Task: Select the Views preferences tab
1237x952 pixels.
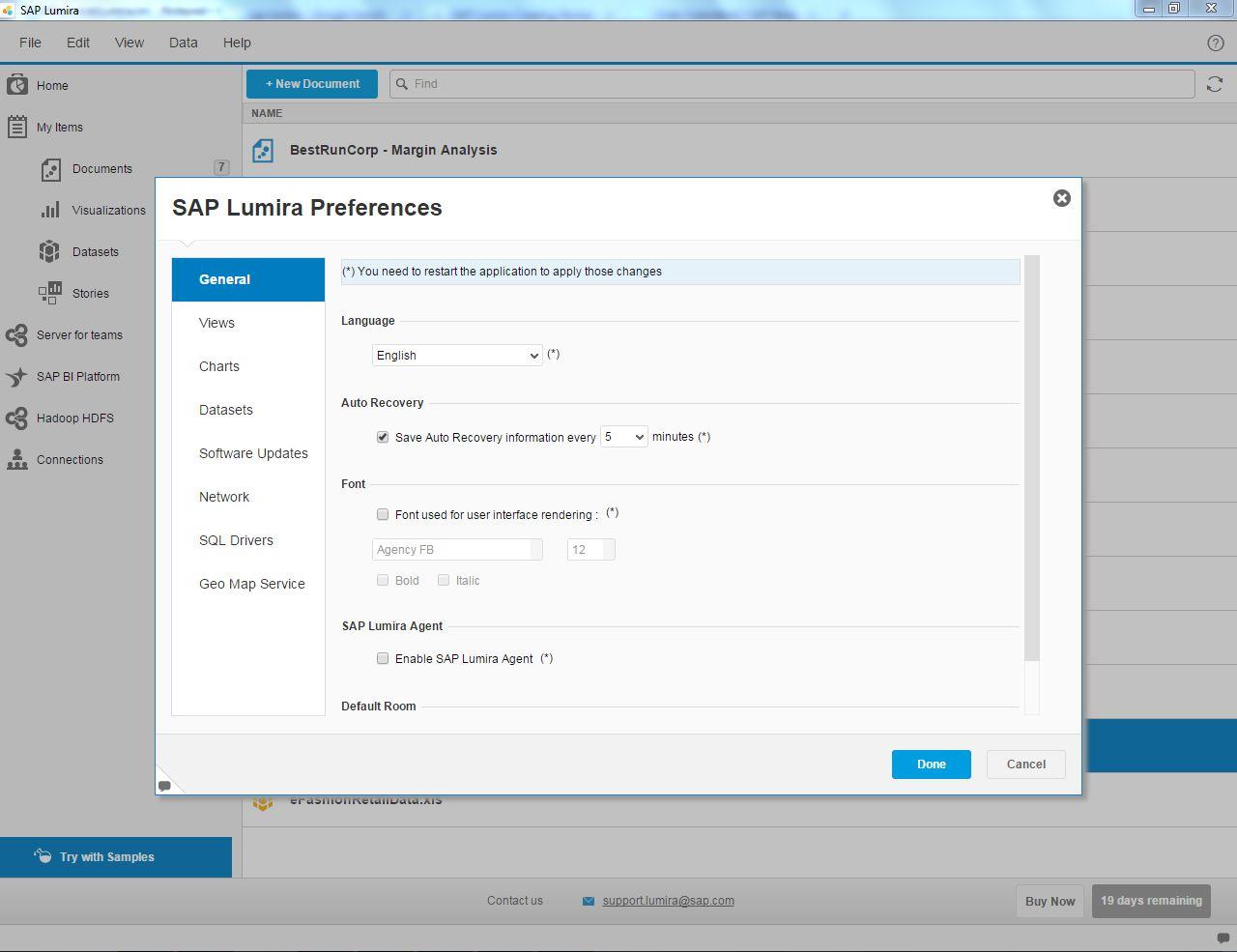Action: coord(248,323)
